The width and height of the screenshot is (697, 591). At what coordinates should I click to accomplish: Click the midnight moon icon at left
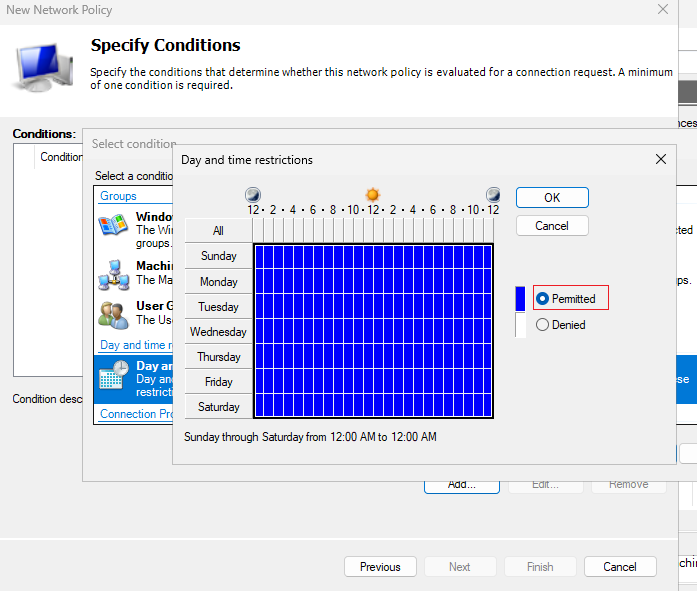253,195
